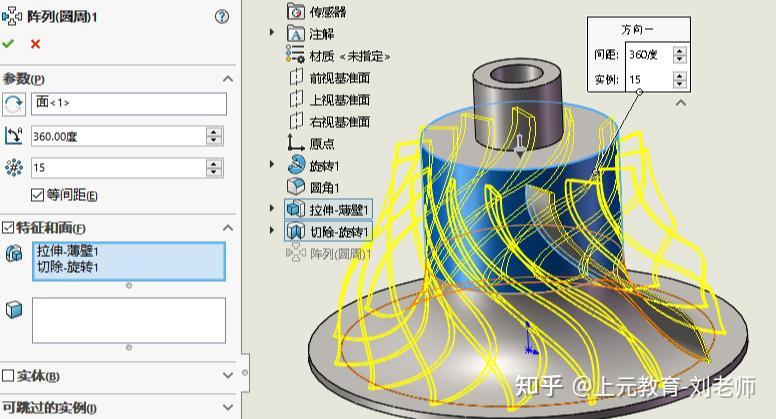Select the 材质 <未指定> tree item
This screenshot has width=776, height=419.
click(x=349, y=56)
